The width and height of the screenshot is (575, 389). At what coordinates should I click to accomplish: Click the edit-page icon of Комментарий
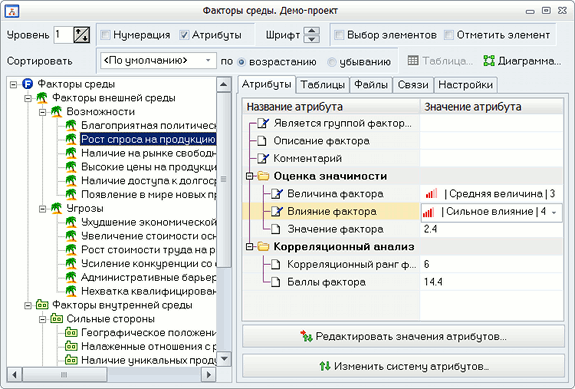tap(263, 158)
